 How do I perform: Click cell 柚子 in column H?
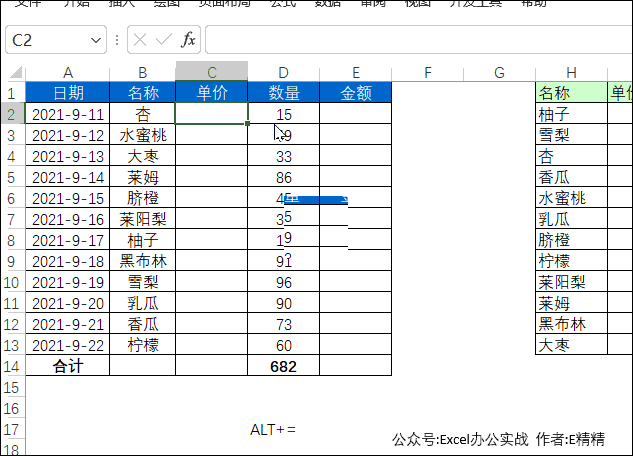coord(571,114)
